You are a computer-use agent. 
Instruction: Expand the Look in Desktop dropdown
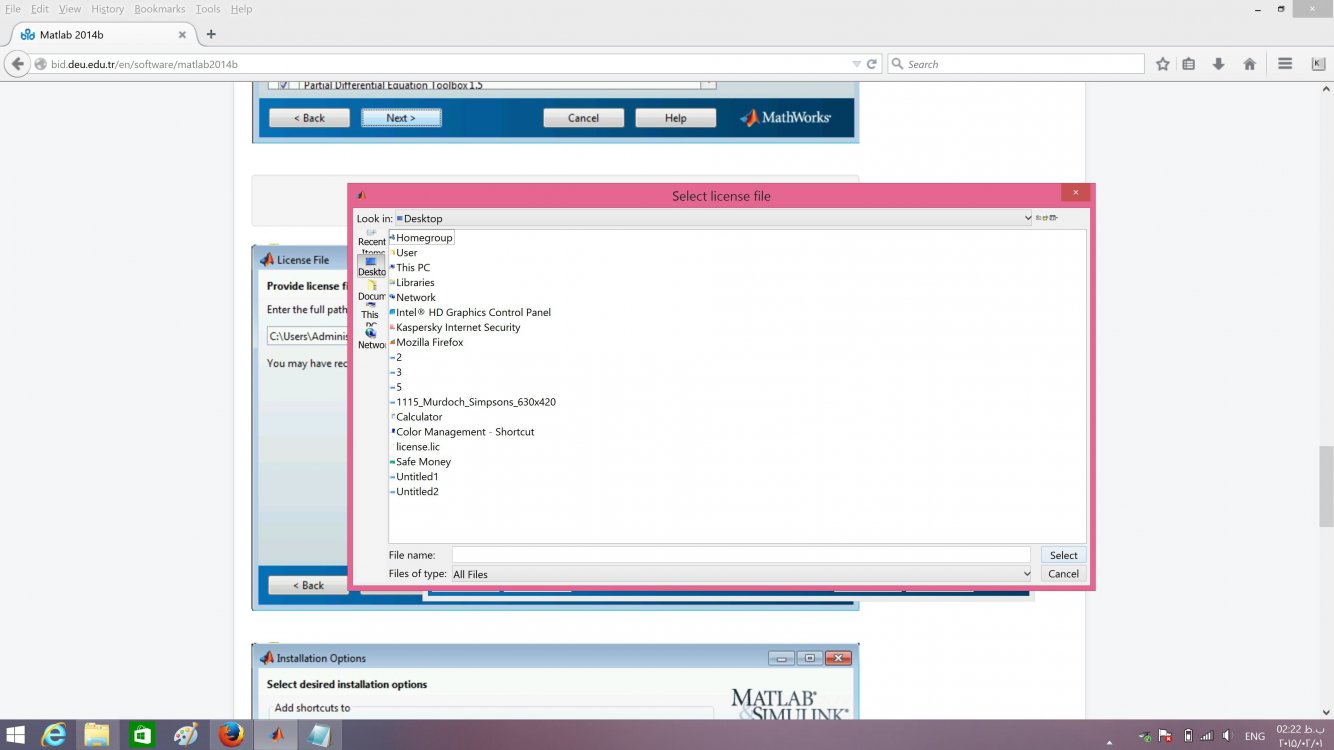click(x=1026, y=218)
